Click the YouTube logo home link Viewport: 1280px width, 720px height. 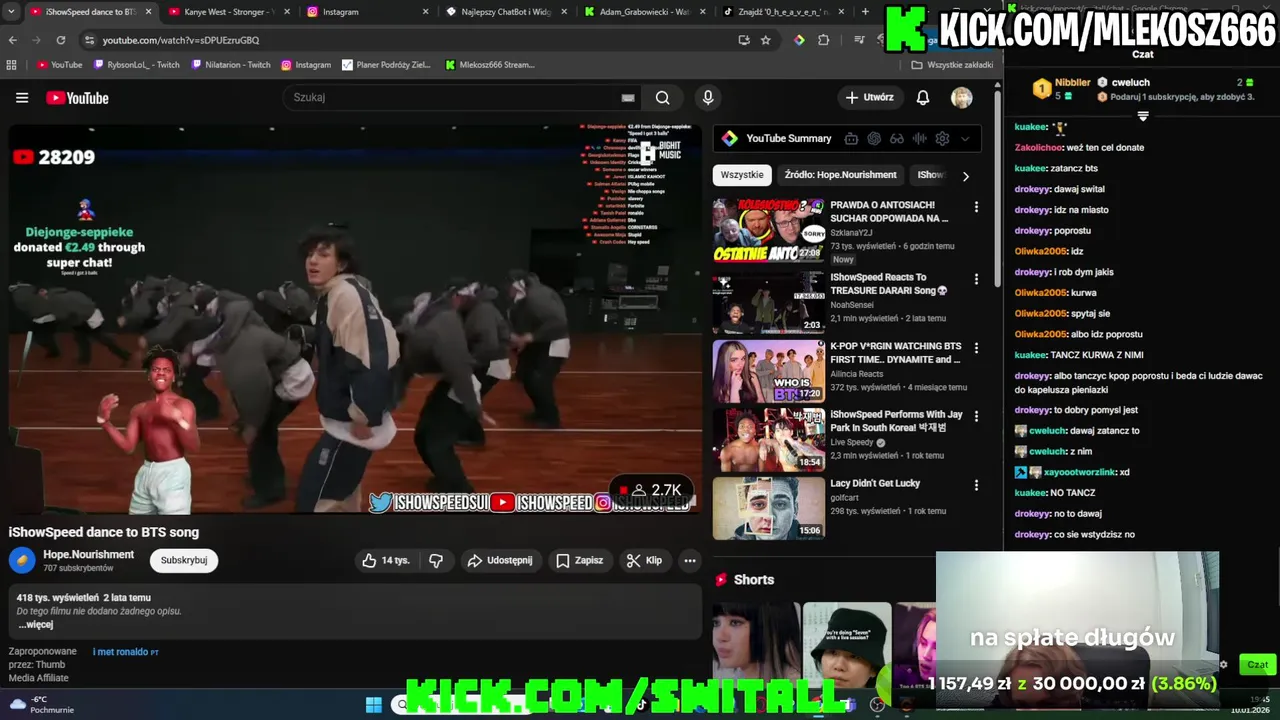(77, 98)
